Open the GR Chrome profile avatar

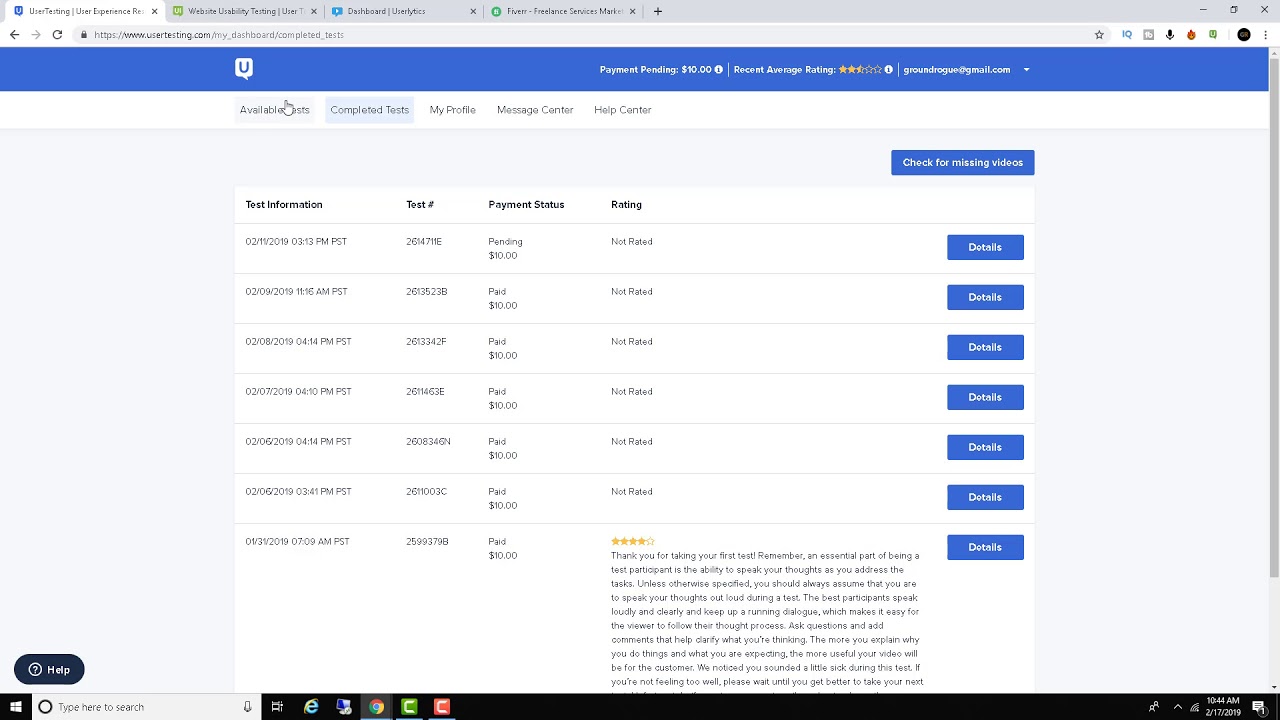(1244, 34)
